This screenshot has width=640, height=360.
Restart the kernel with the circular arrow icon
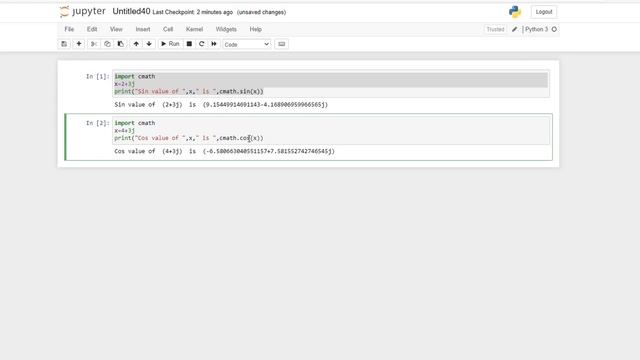point(201,44)
